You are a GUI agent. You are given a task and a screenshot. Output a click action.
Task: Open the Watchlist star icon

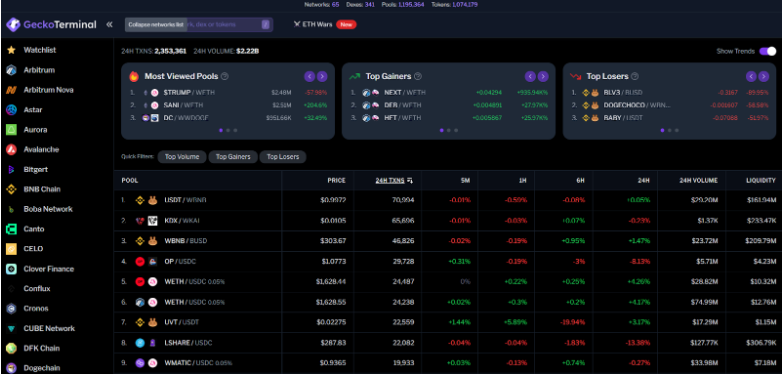point(11,50)
